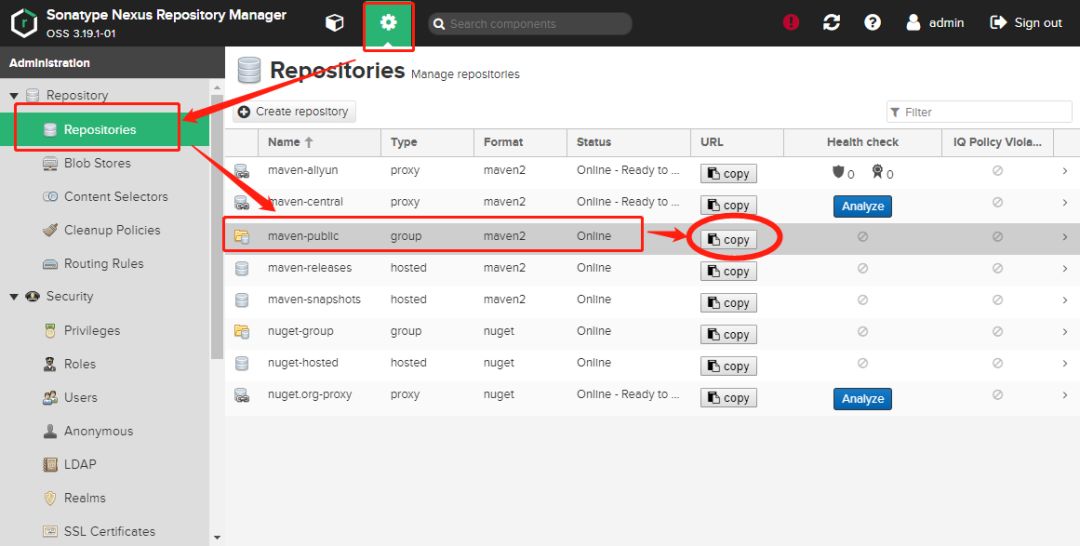Click the Sonatype Nexus logo
1080x546 pixels.
point(24,23)
